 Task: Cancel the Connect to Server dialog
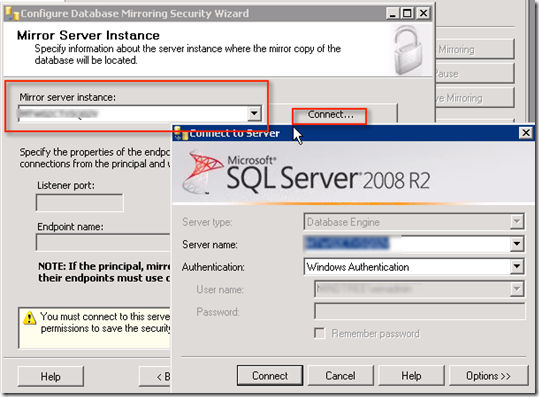click(x=340, y=375)
